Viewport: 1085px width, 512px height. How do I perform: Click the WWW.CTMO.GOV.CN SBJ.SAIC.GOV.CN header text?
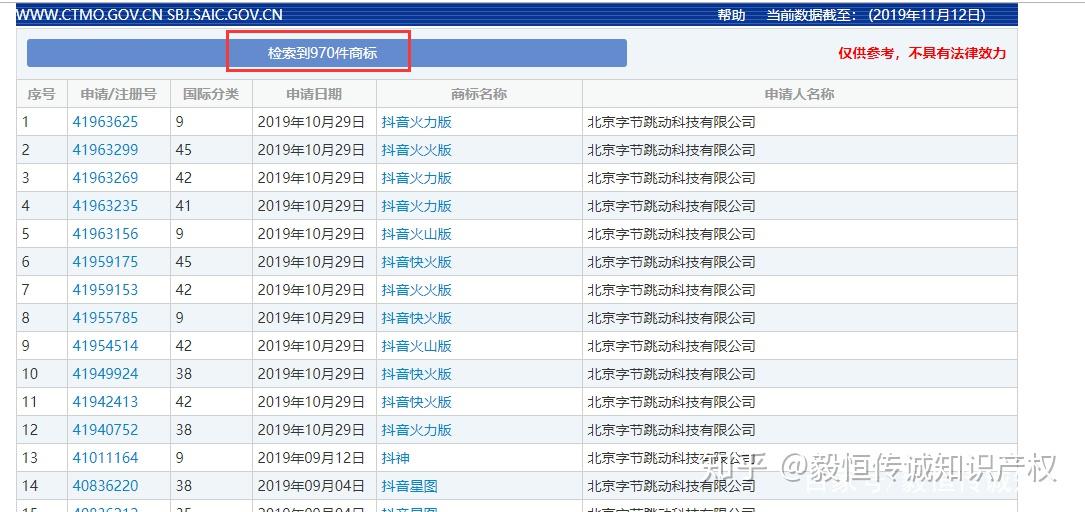[x=149, y=15]
